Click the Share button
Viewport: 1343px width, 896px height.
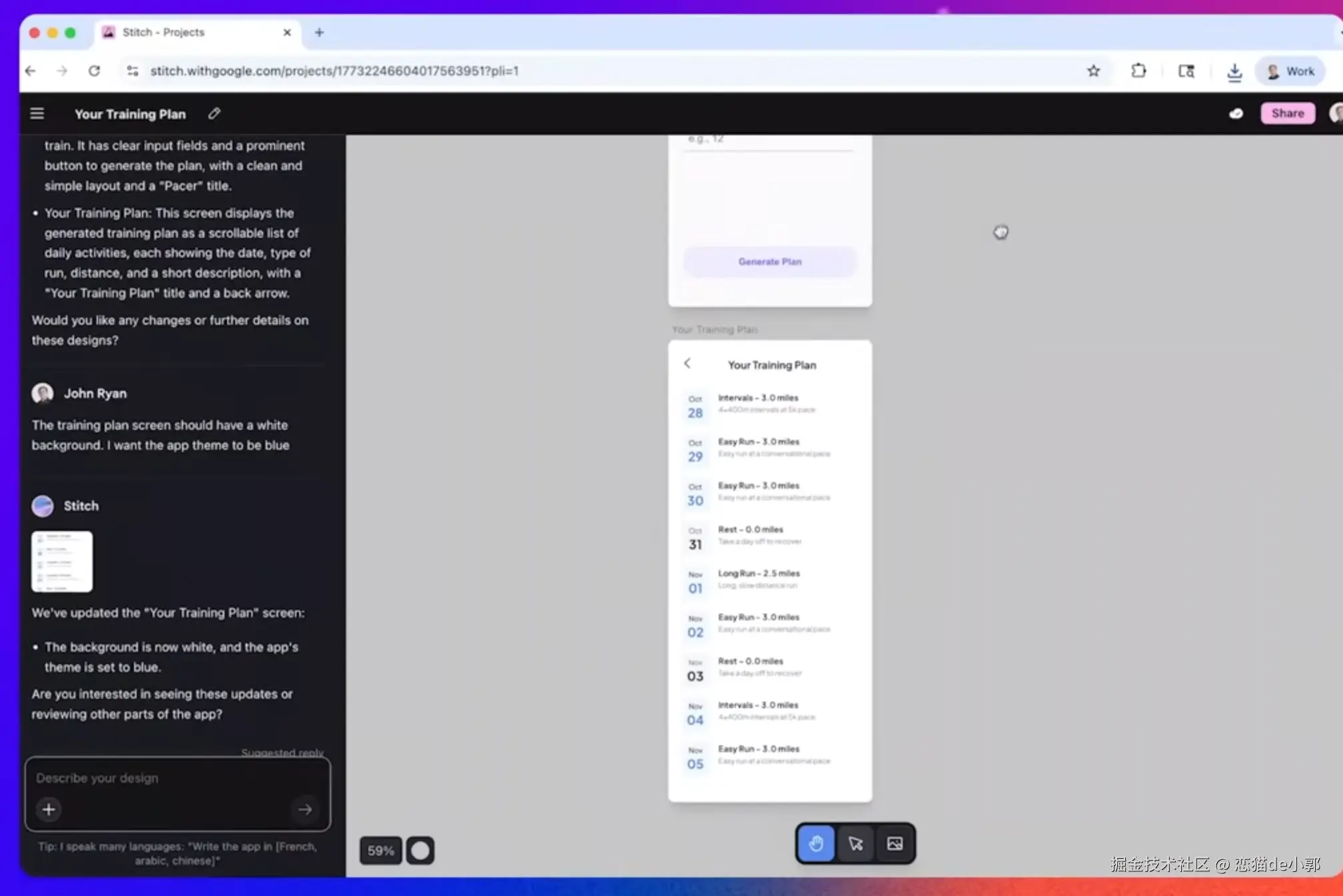(1287, 113)
